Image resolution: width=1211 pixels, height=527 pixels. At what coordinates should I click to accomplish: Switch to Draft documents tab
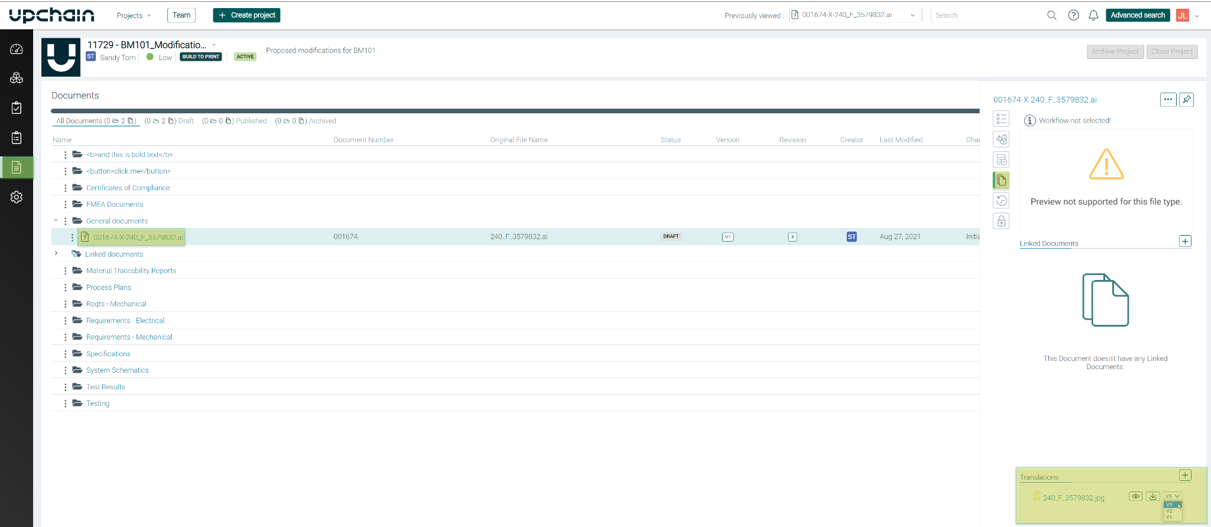click(169, 121)
